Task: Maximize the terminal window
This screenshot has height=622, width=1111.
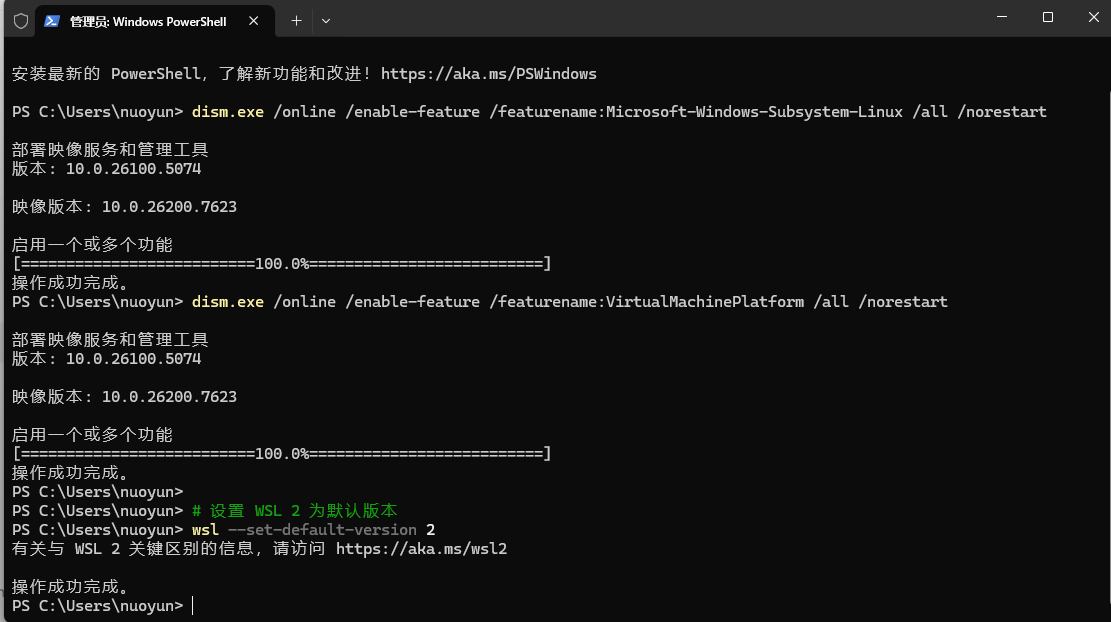Action: [1048, 17]
